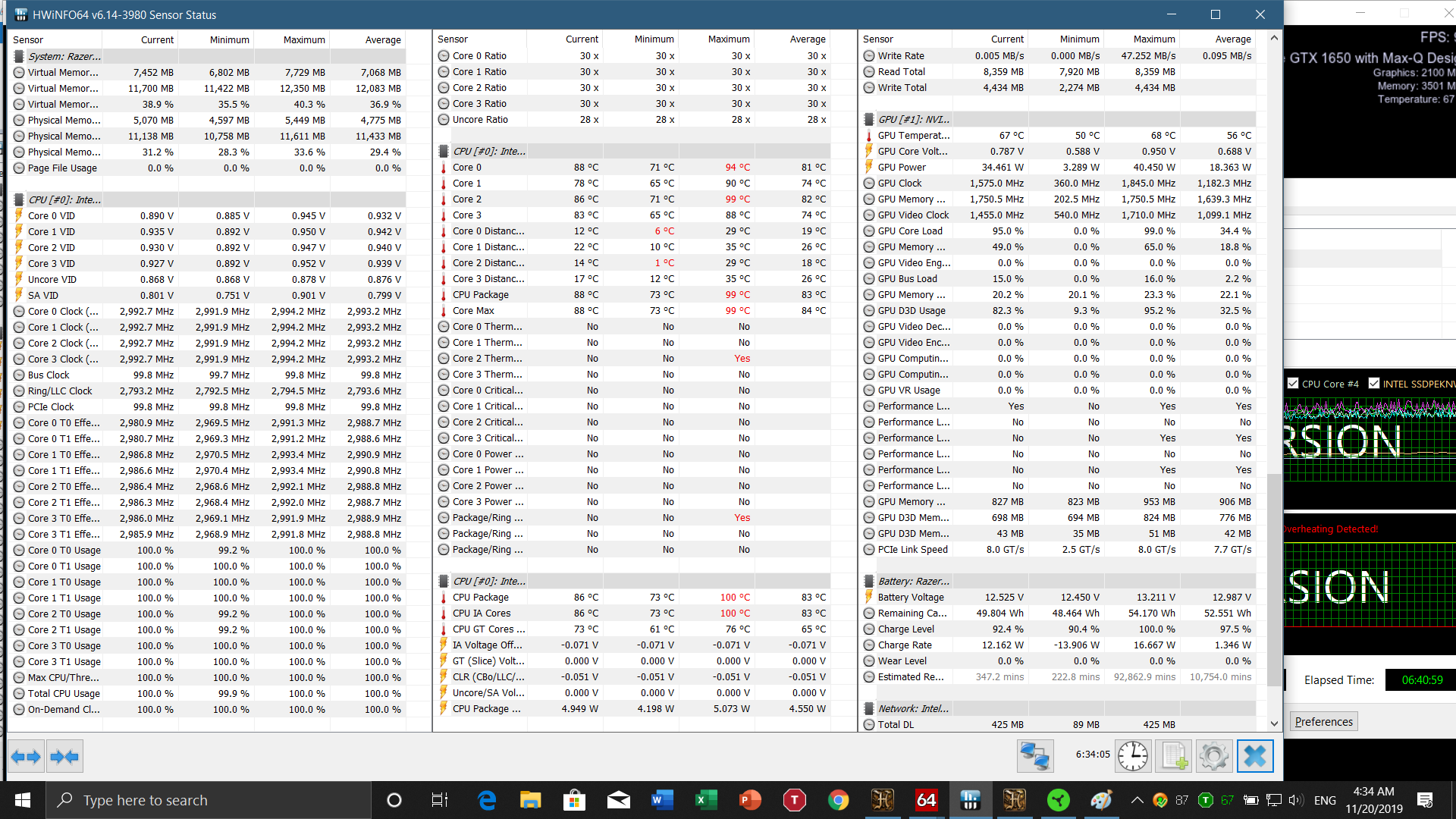
Task: Click the logging sheet icon with plus
Action: [x=1174, y=756]
